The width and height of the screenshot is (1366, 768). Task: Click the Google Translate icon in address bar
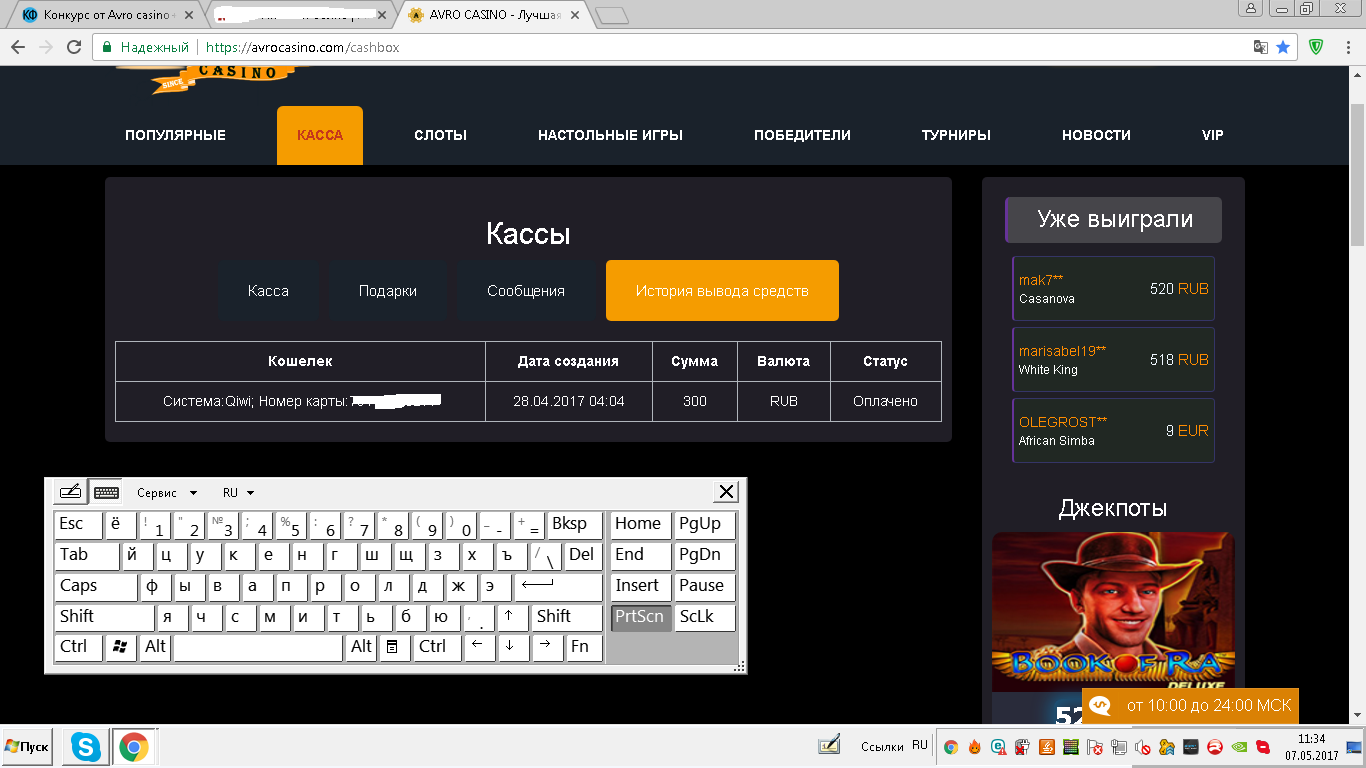(1261, 47)
